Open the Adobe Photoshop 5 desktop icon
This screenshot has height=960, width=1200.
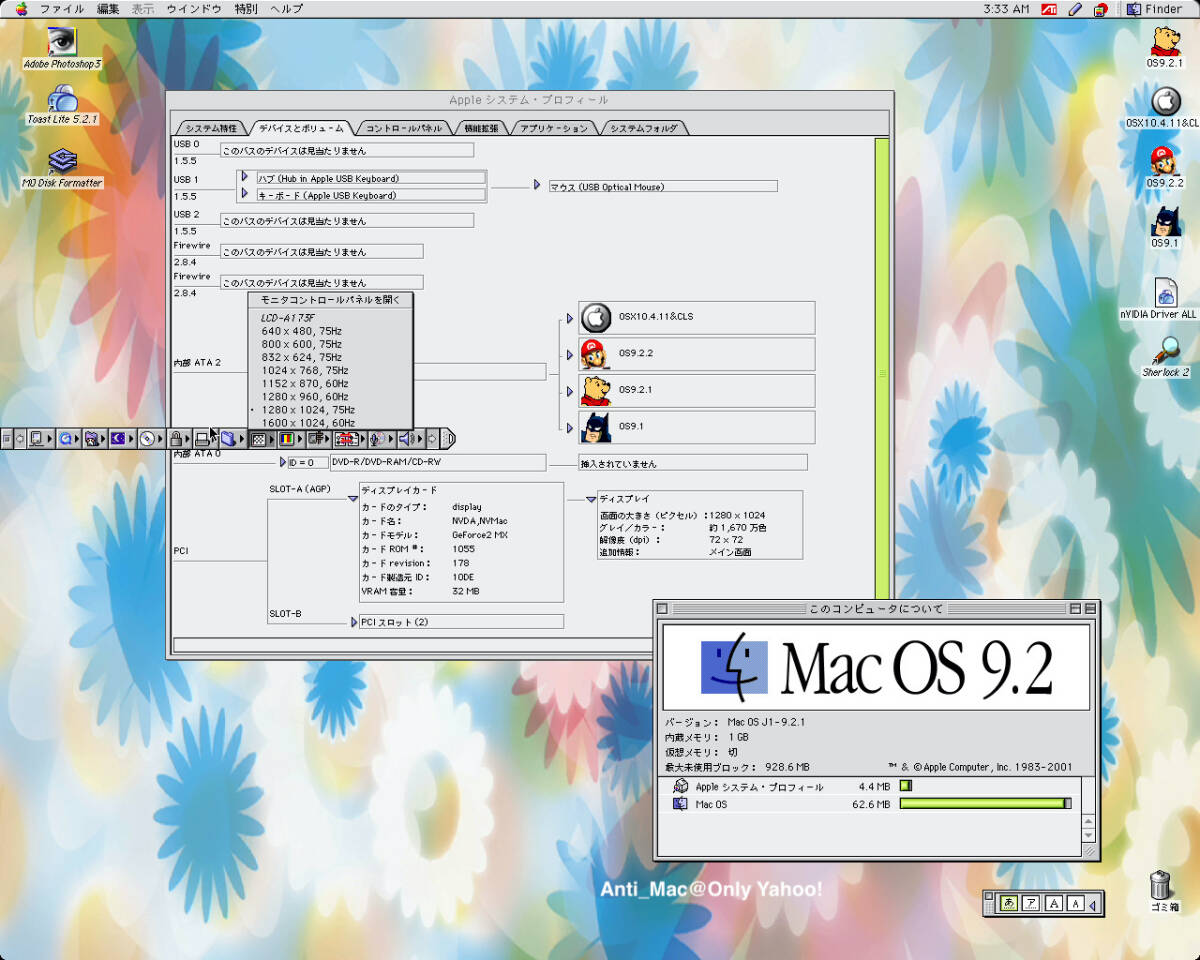(x=62, y=43)
